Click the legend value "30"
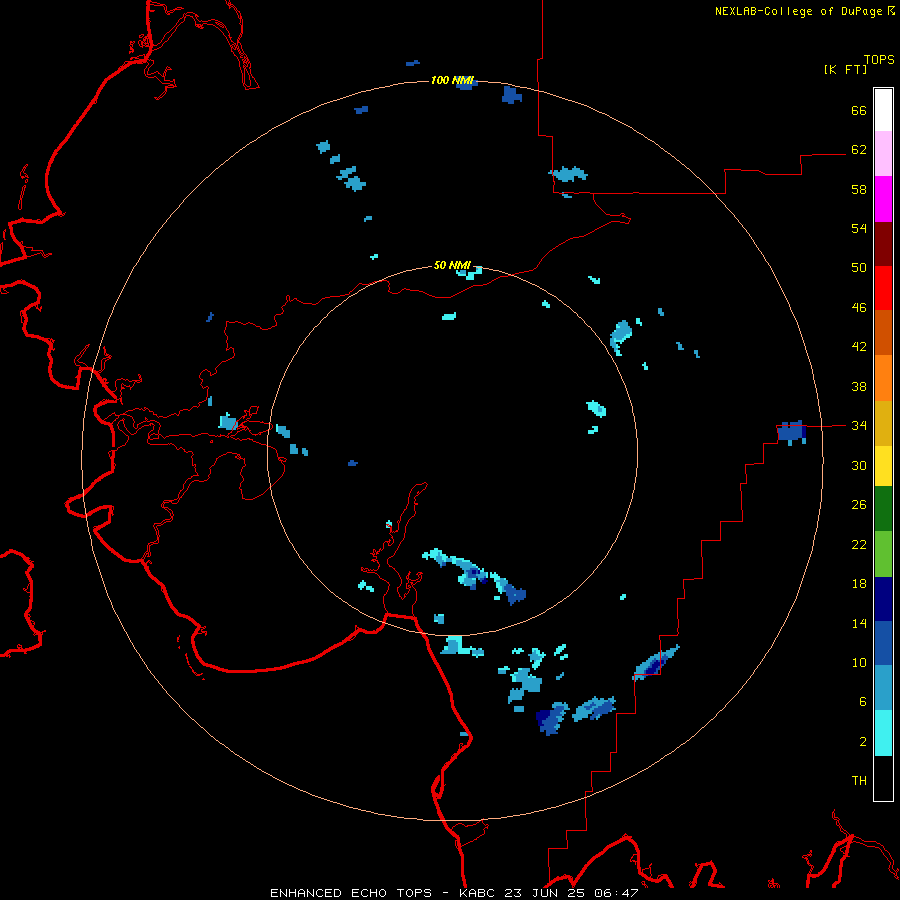This screenshot has width=900, height=900. click(859, 465)
